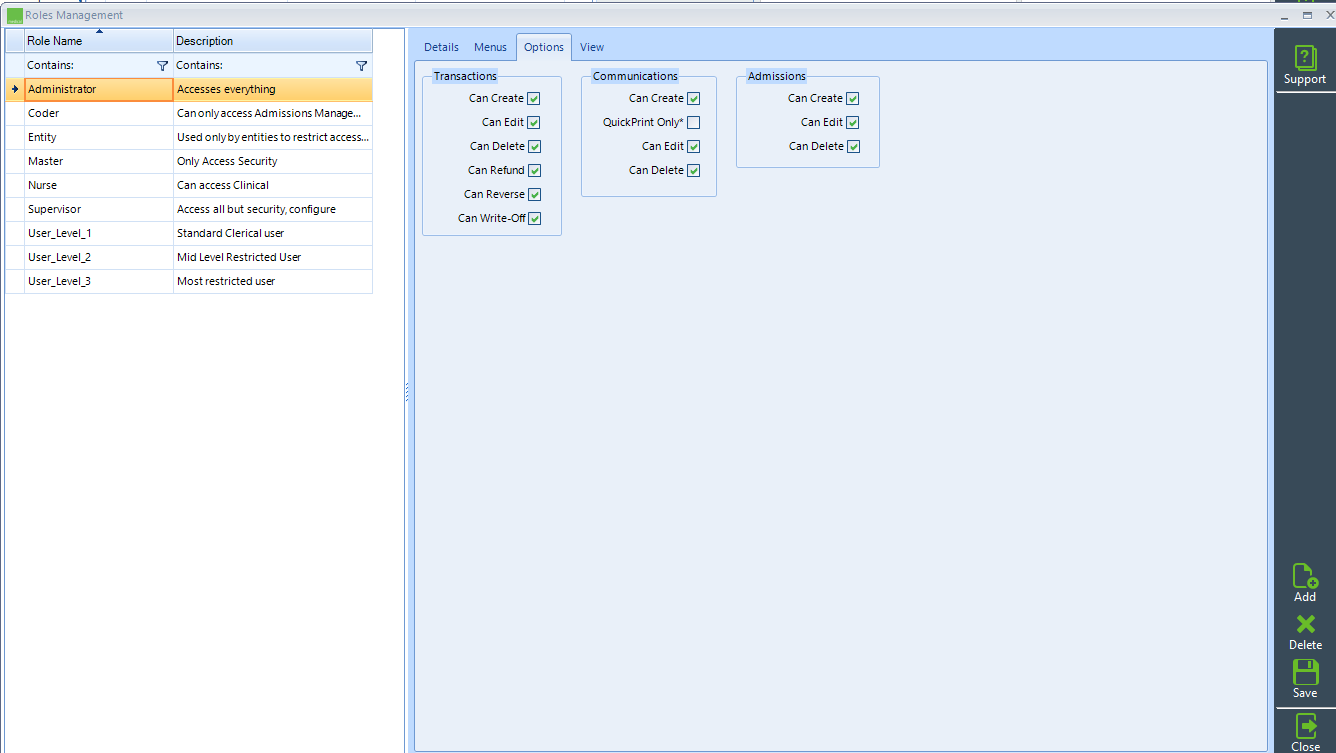Toggle Transactions Can Delete checkbox
The width and height of the screenshot is (1336, 753).
coord(534,146)
